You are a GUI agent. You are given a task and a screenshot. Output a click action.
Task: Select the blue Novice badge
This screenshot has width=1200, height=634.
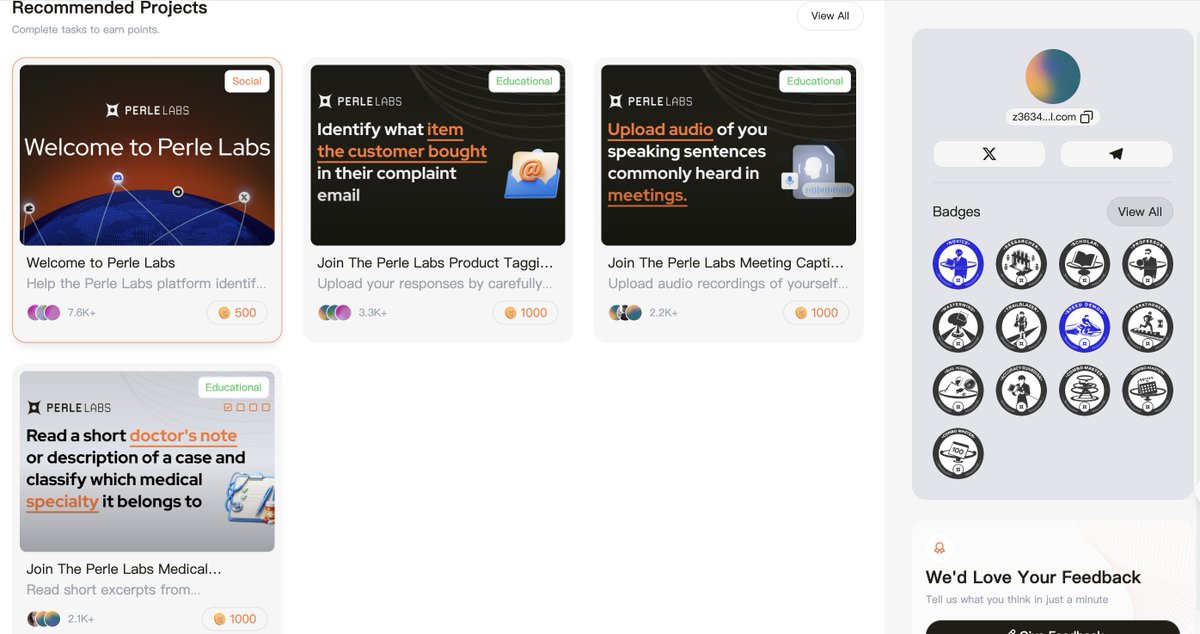click(x=958, y=264)
